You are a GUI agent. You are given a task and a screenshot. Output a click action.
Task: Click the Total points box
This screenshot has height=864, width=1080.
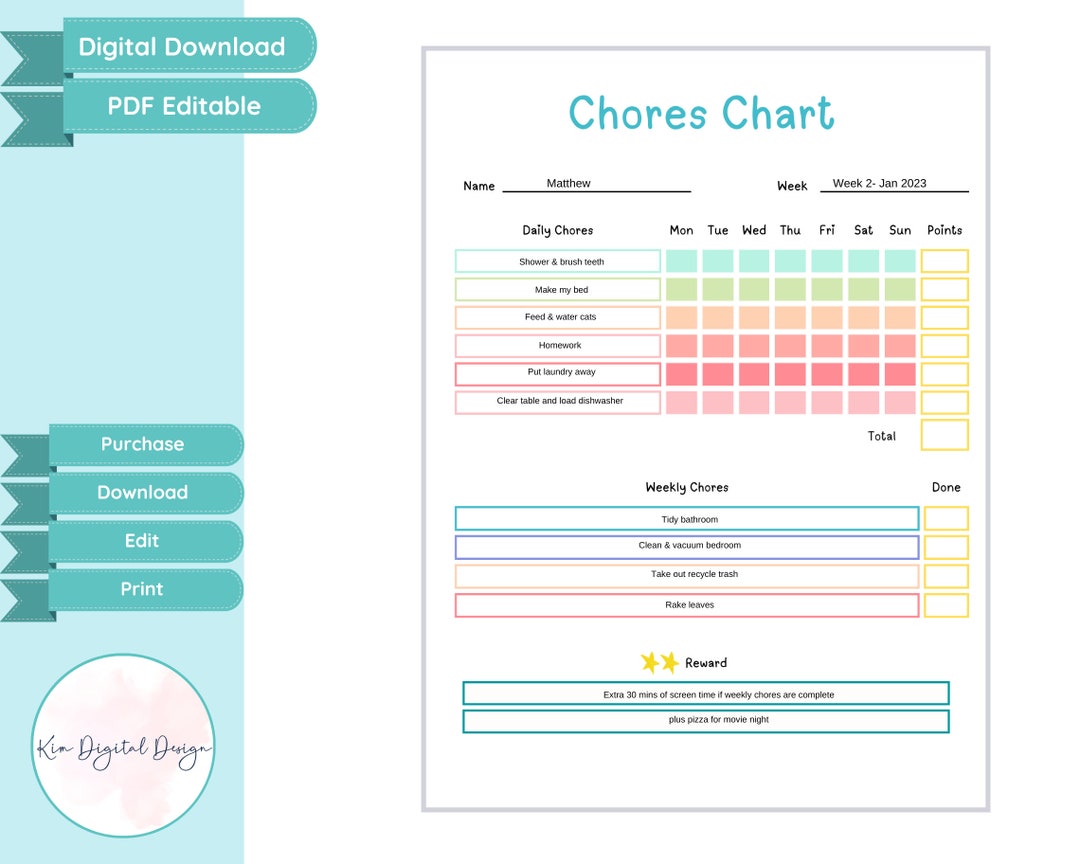point(944,435)
